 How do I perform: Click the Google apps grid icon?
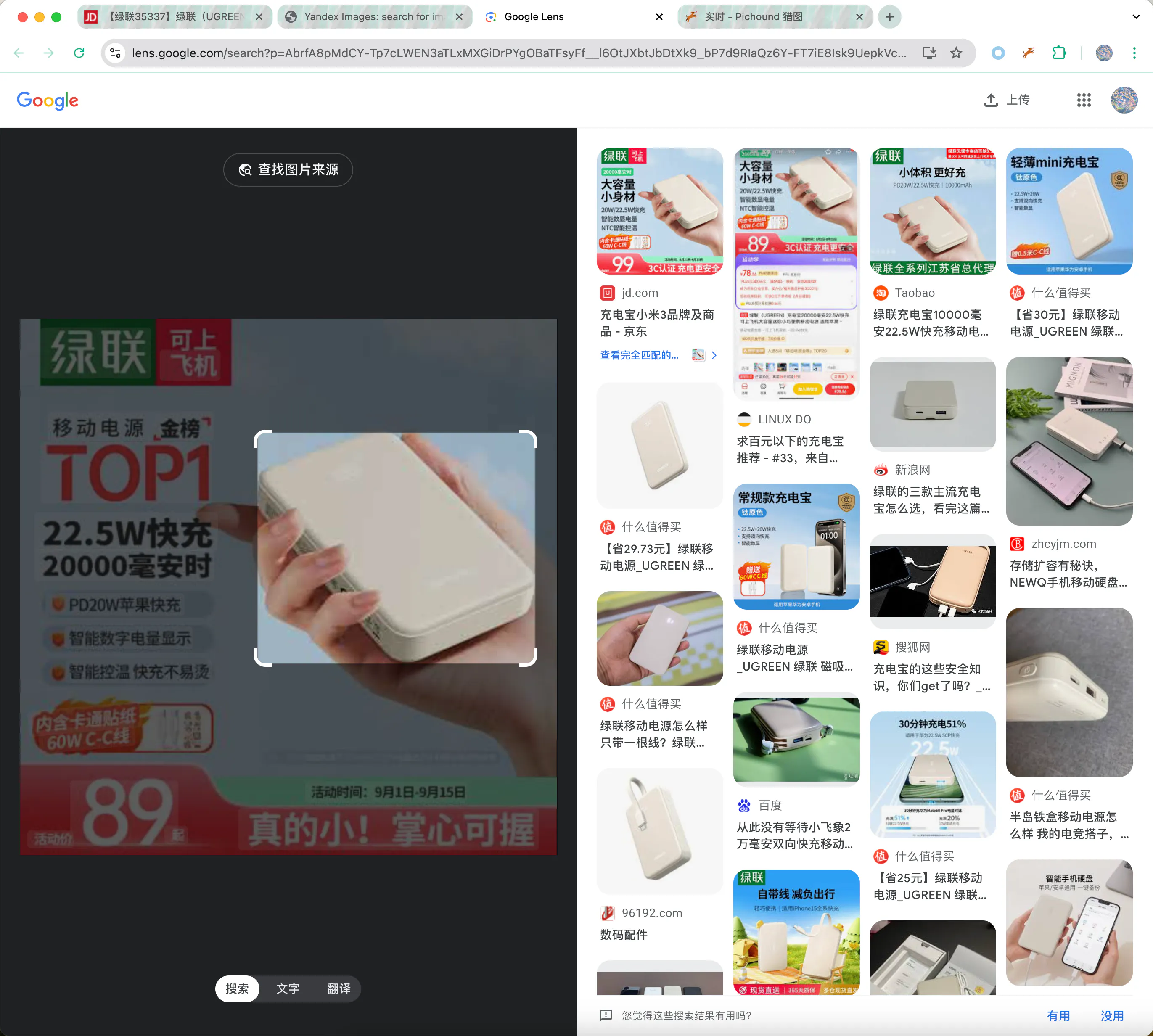click(x=1084, y=100)
